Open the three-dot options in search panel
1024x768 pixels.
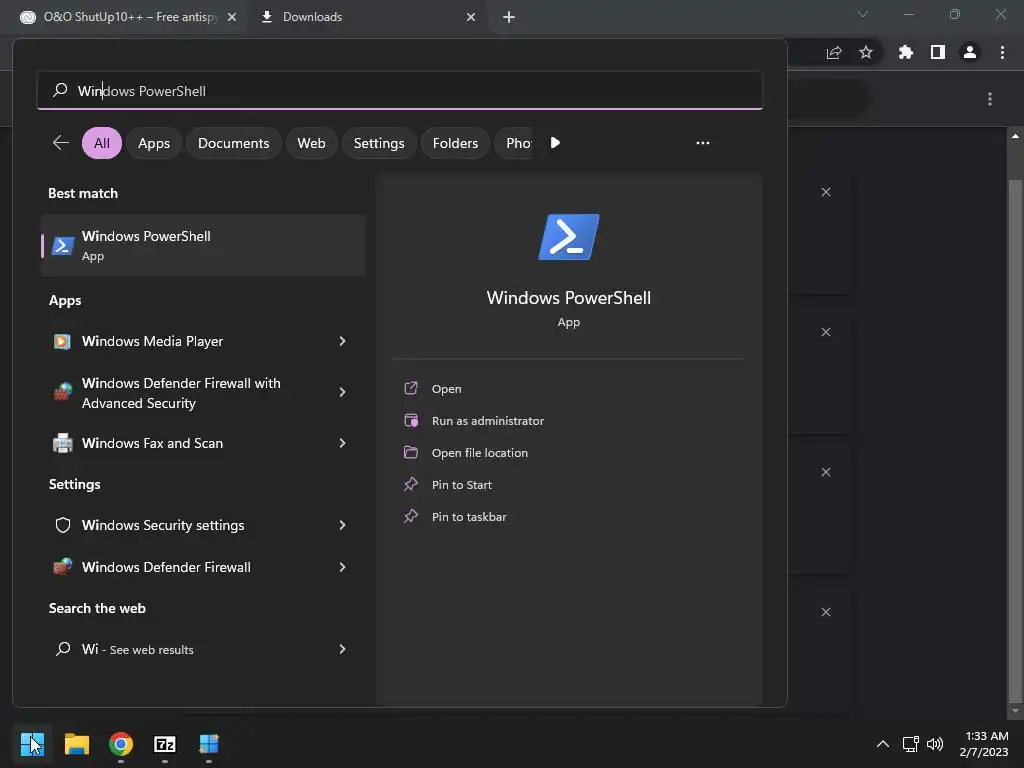tap(703, 143)
